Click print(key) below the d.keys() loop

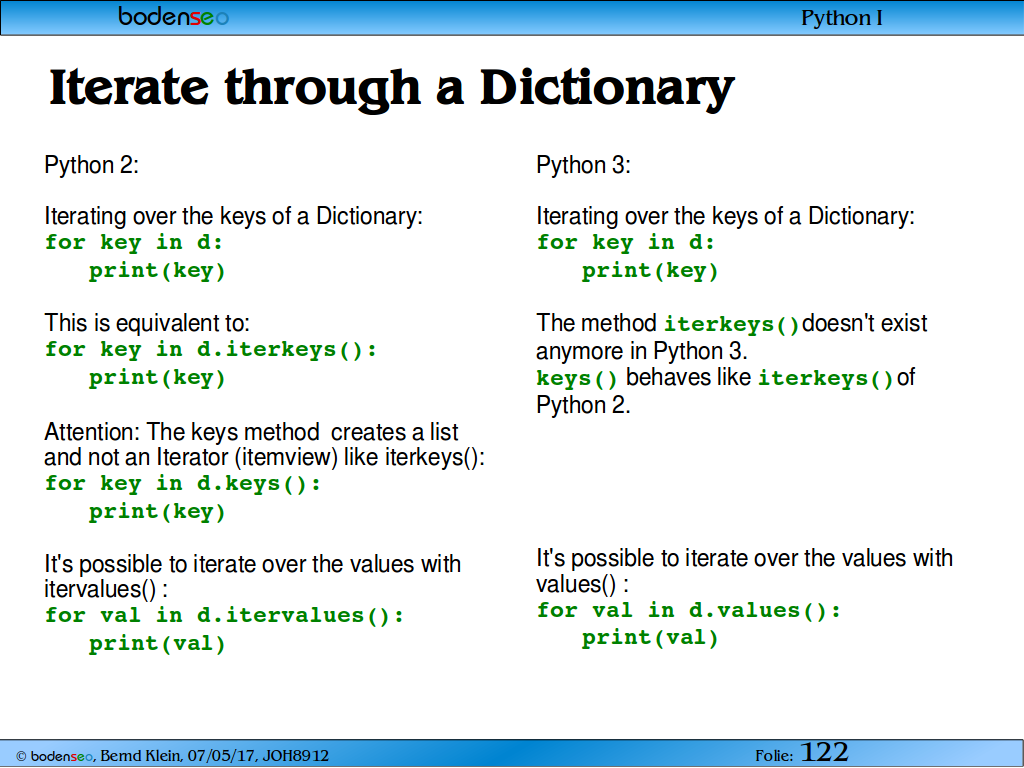pos(157,512)
